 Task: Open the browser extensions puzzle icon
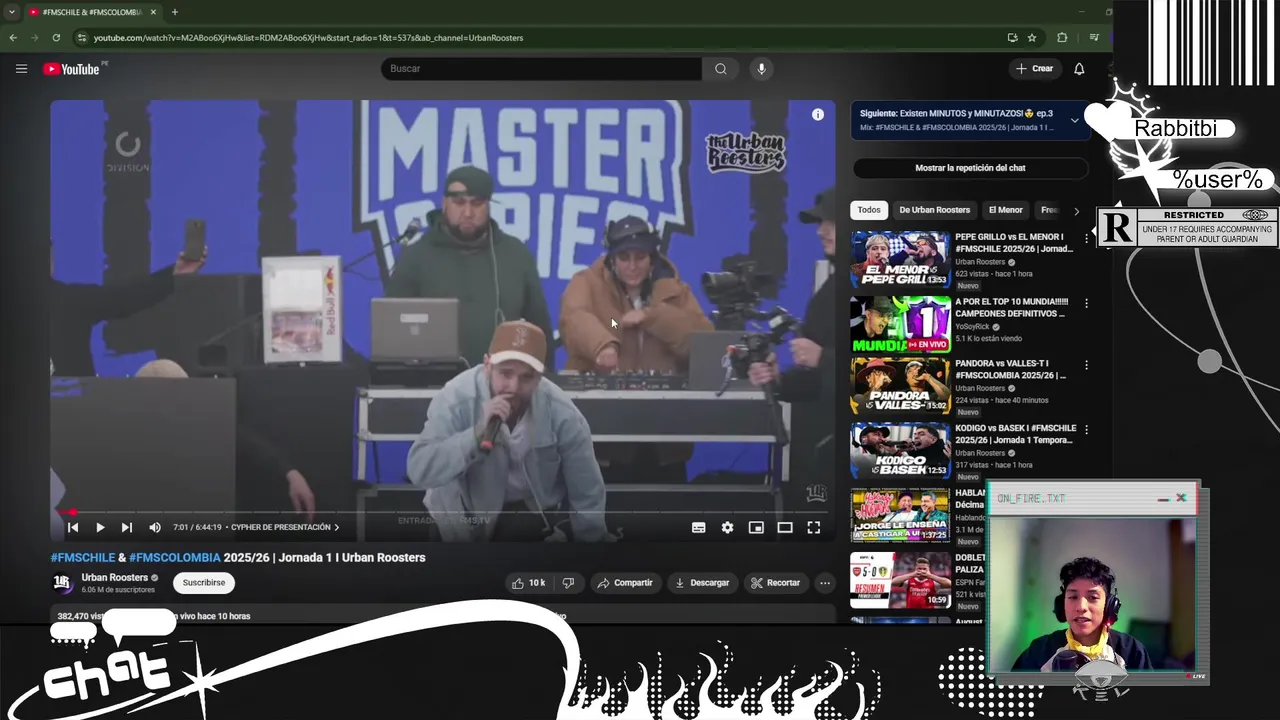(x=1062, y=38)
